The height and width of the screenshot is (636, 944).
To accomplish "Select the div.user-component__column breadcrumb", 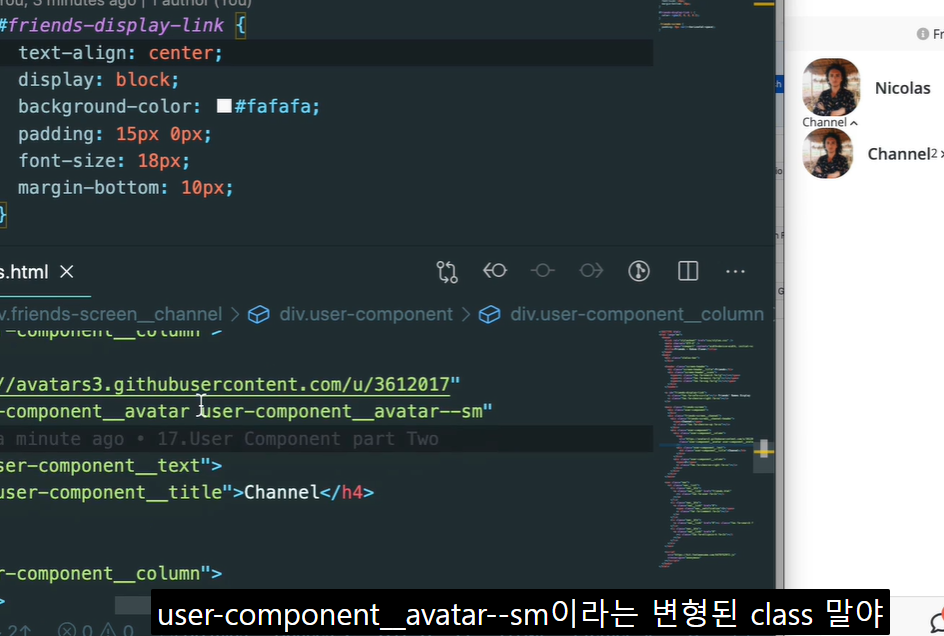I will pyautogui.click(x=637, y=314).
